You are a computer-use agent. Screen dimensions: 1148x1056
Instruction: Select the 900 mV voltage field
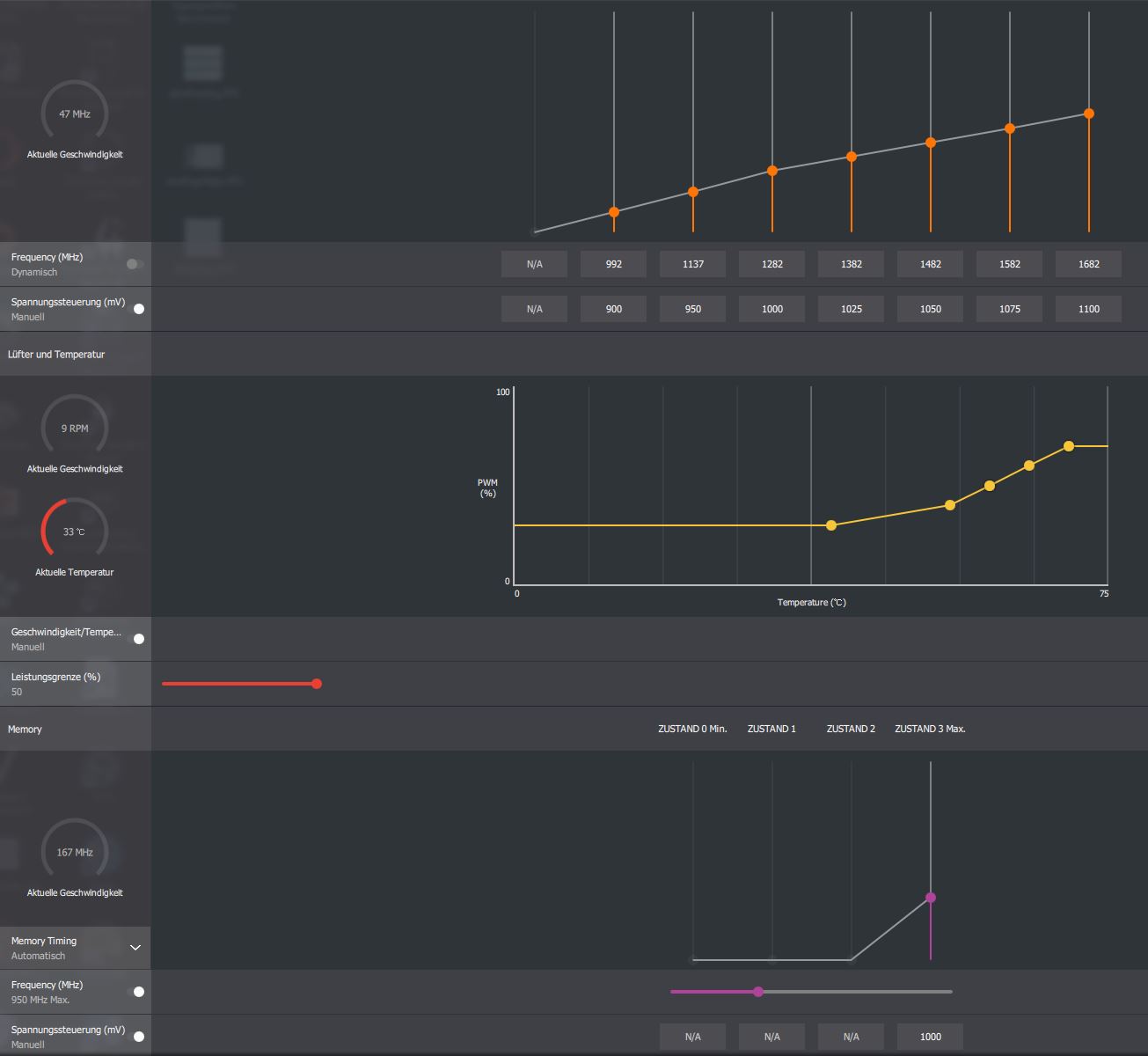pos(614,309)
